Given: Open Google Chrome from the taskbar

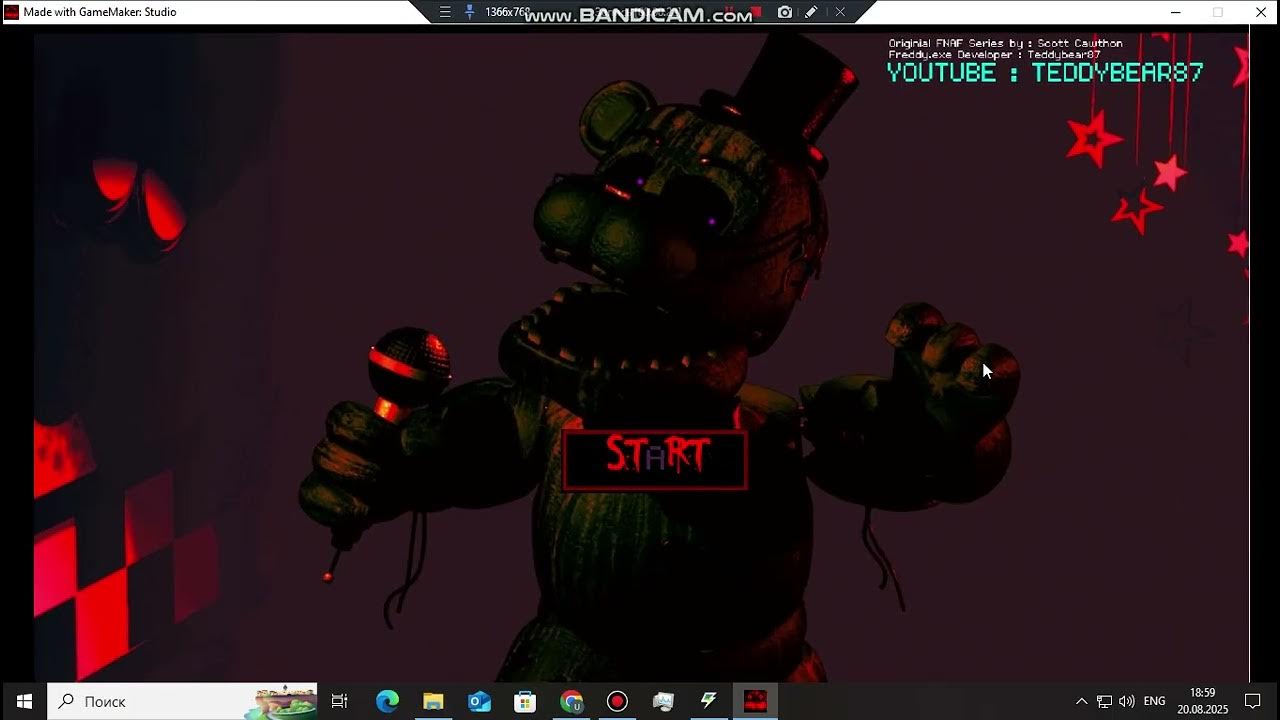Looking at the screenshot, I should [571, 701].
